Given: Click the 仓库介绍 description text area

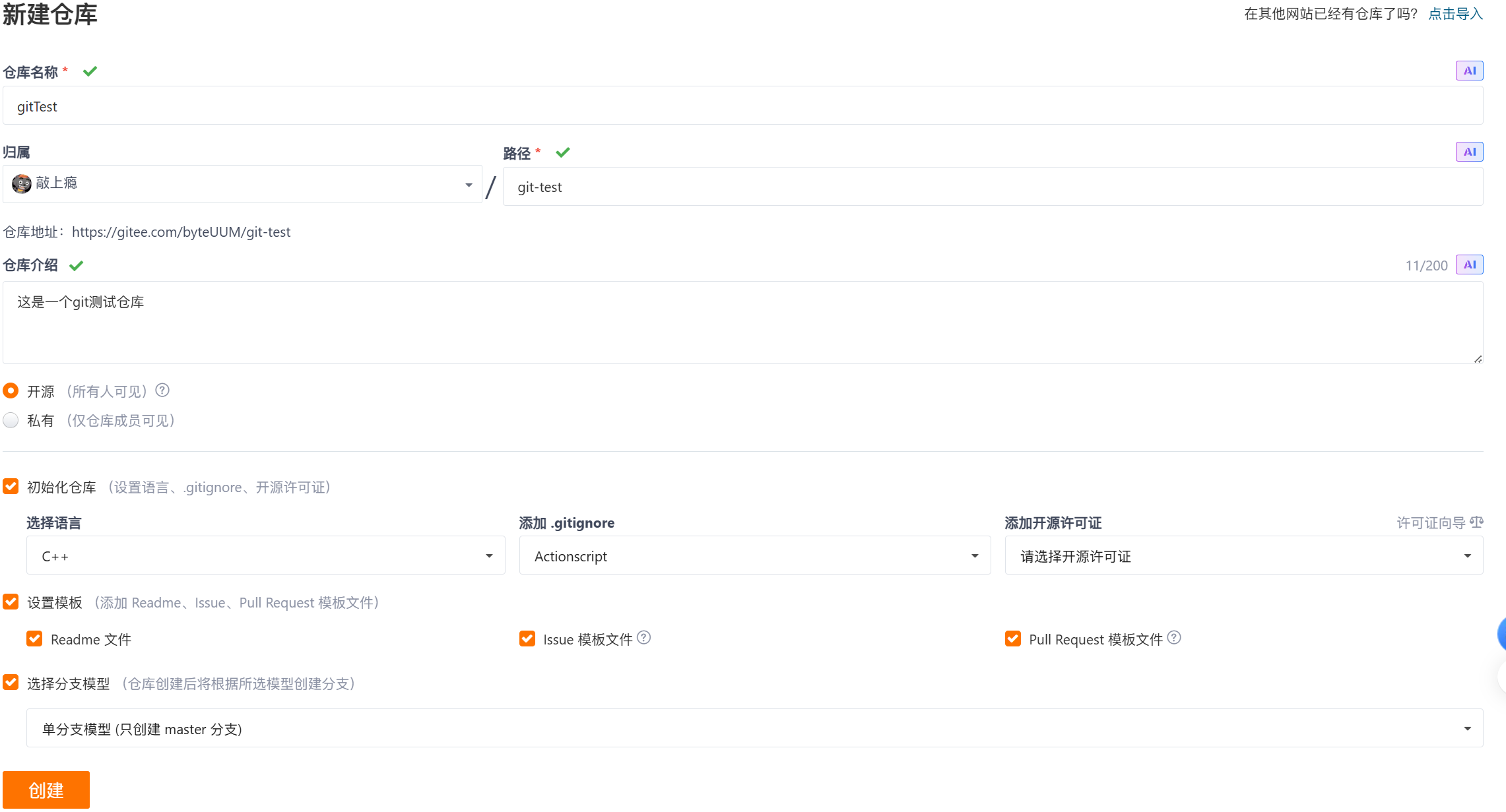Looking at the screenshot, I should click(x=742, y=323).
